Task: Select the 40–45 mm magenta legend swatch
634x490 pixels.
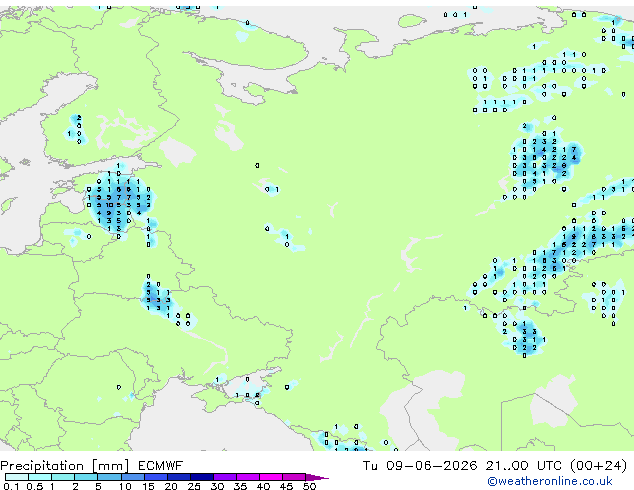Action: (271, 477)
